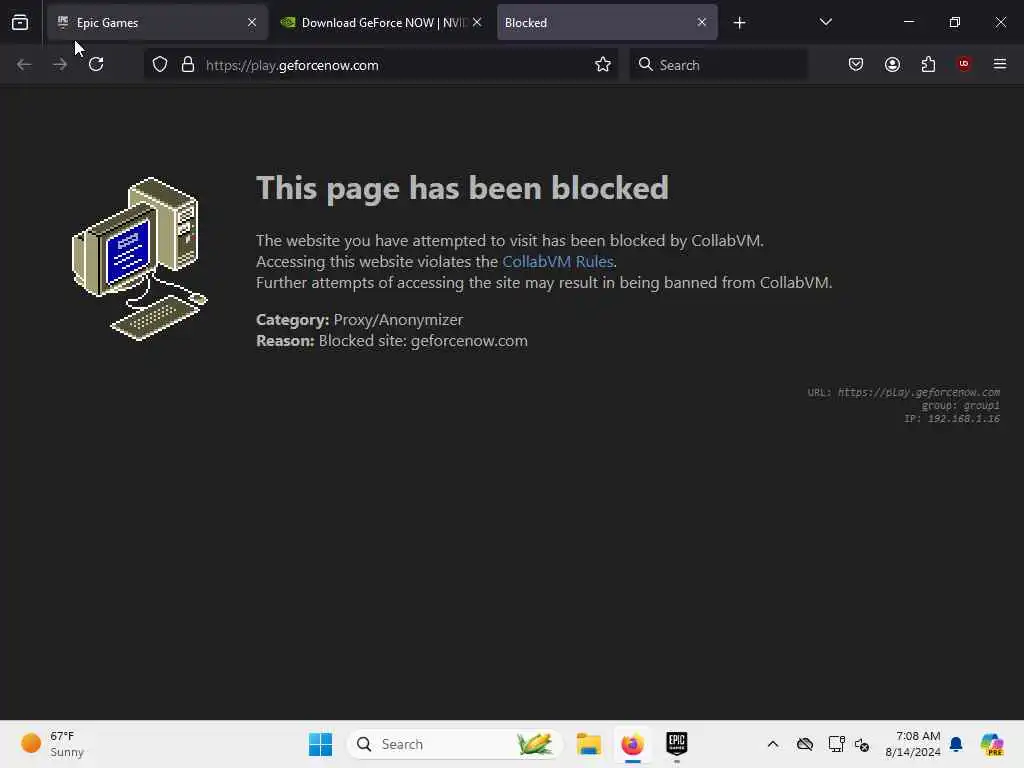Image resolution: width=1024 pixels, height=768 pixels.
Task: Open the Firefox account menu
Action: (x=892, y=64)
